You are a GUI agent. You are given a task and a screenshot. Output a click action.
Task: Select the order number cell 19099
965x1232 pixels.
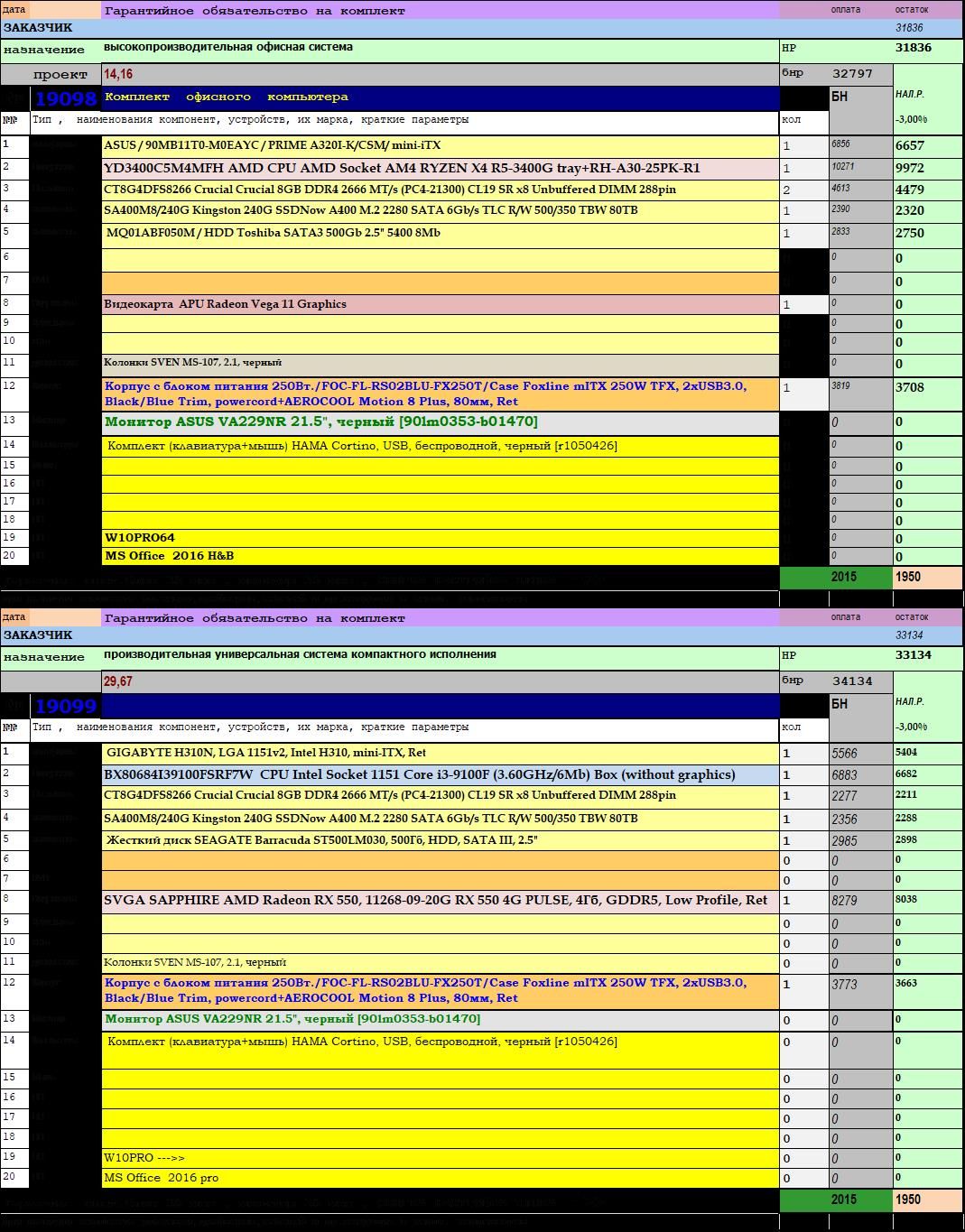(66, 706)
